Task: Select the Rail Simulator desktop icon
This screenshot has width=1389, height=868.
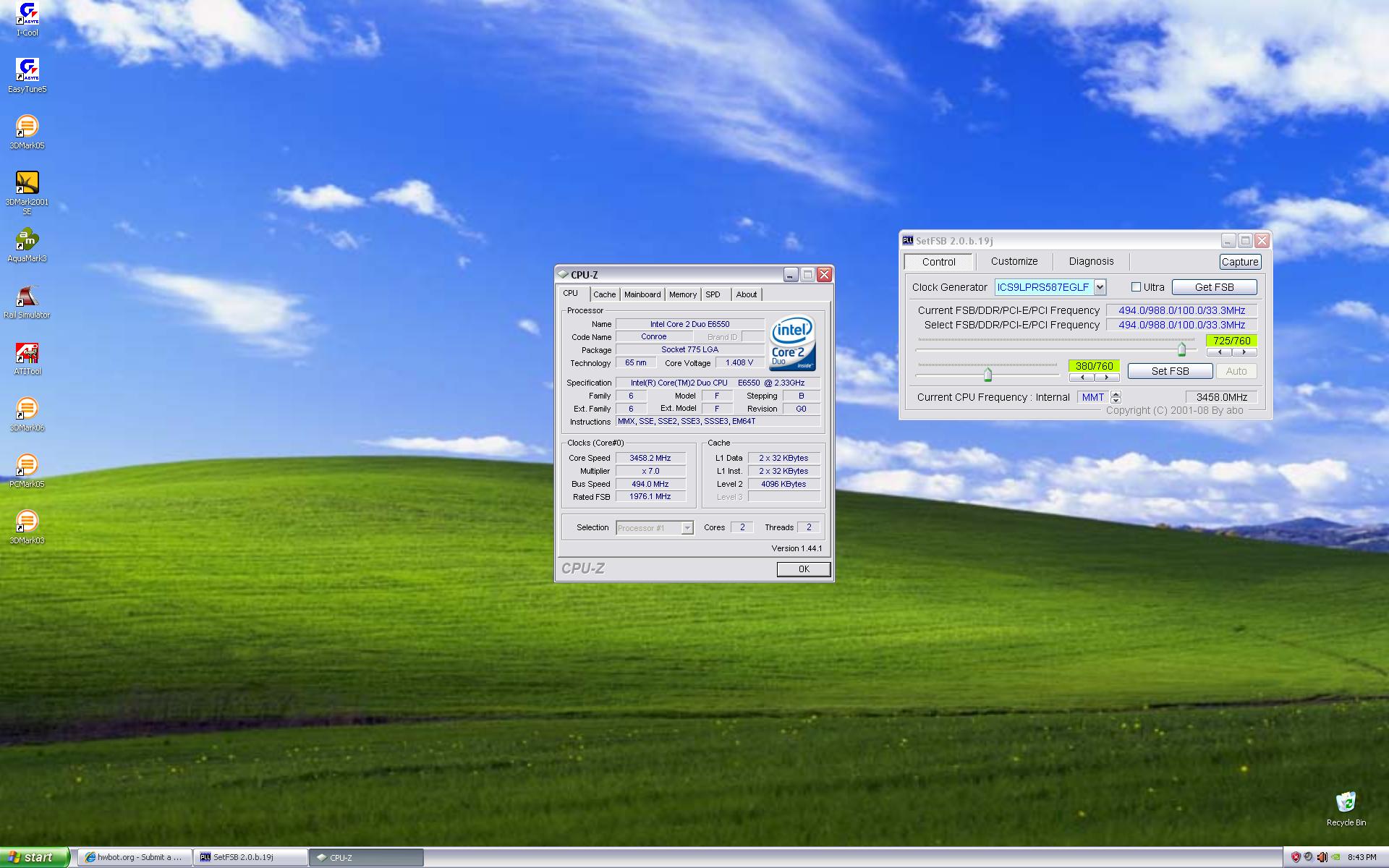Action: click(27, 302)
